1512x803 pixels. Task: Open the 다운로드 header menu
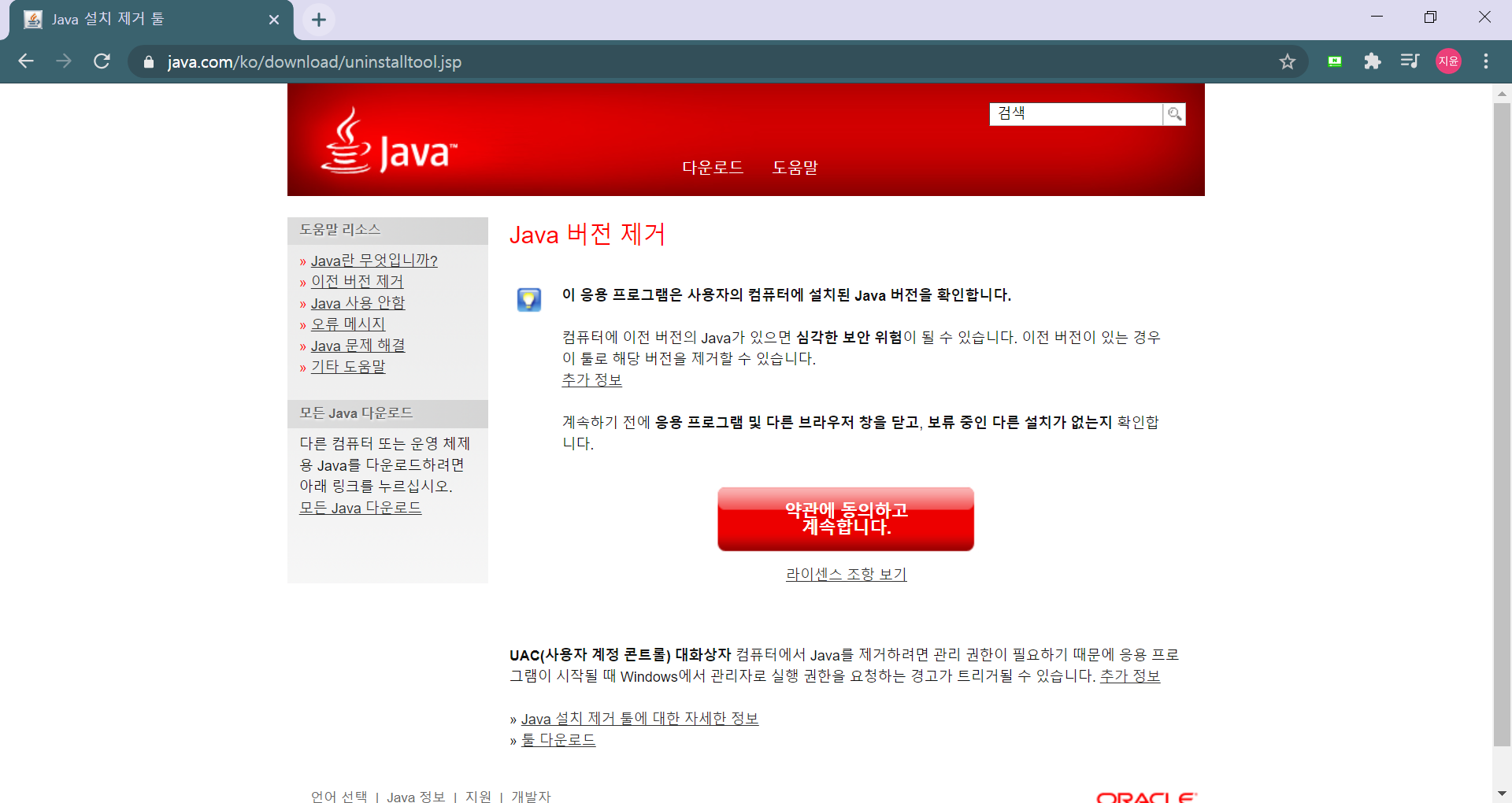click(x=713, y=167)
